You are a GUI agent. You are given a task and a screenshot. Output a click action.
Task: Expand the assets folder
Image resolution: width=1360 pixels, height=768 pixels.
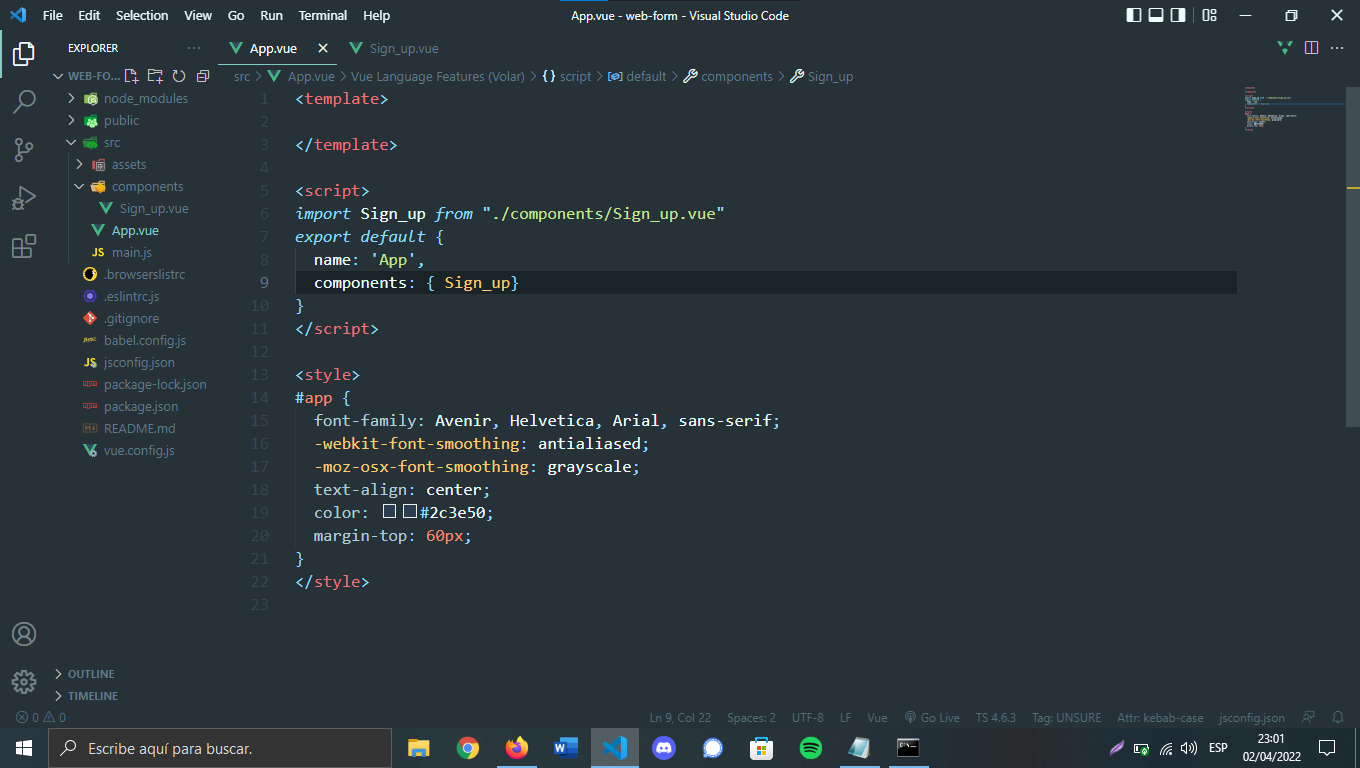tap(129, 164)
